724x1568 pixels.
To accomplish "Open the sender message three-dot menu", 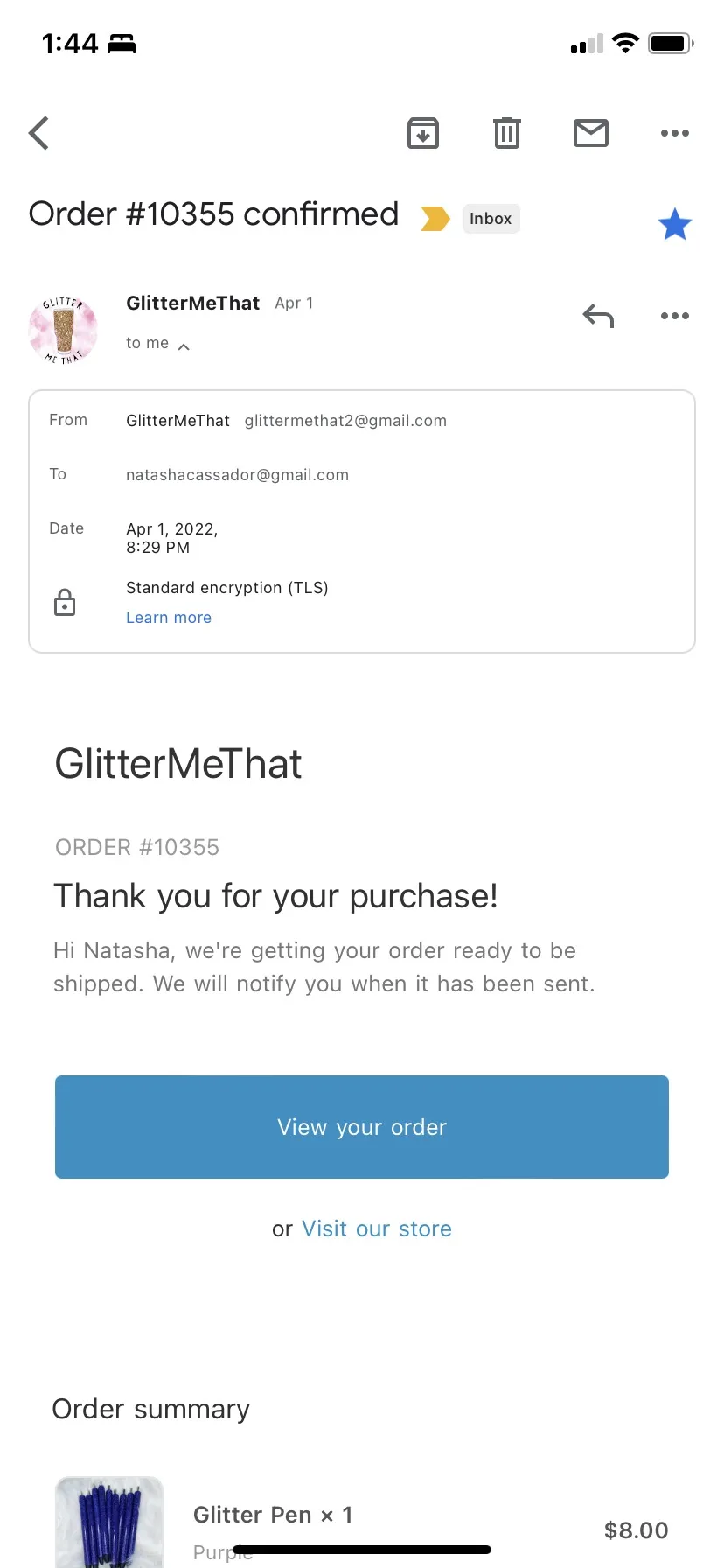I will 675,316.
